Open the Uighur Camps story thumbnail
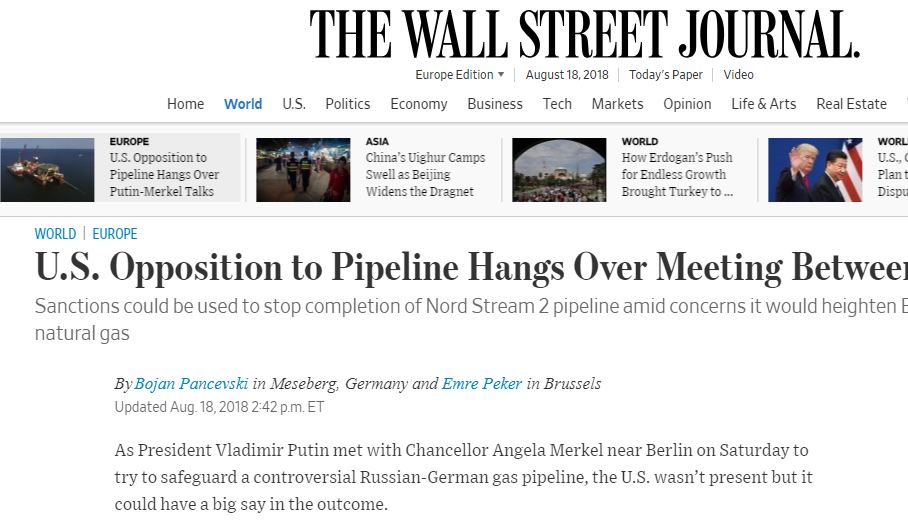Viewport: 908px width, 525px height. point(303,170)
